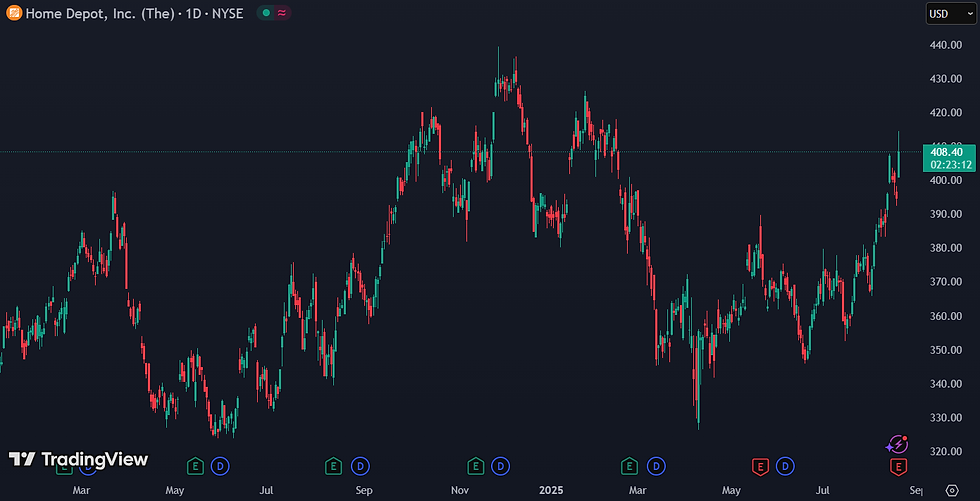Click the dividend marker right of 2025 Mar label
This screenshot has height=501, width=980.
pos(656,465)
